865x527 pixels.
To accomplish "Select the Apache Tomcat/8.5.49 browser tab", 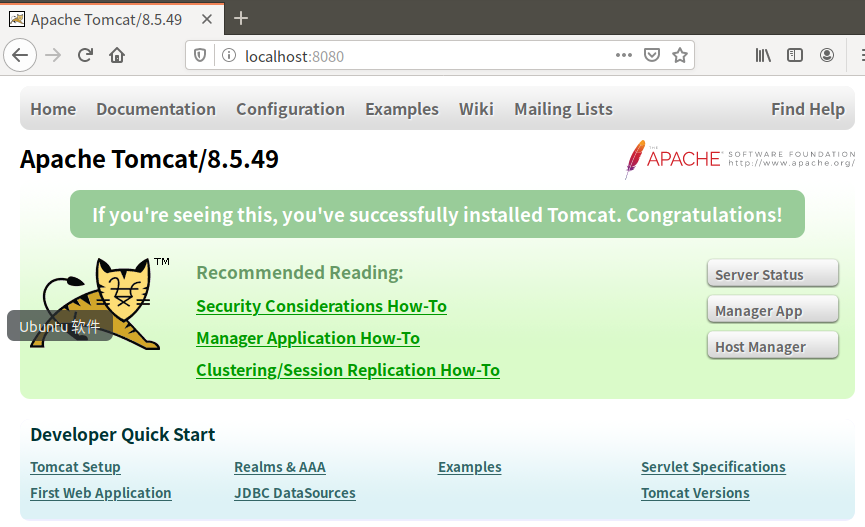I will [x=112, y=19].
